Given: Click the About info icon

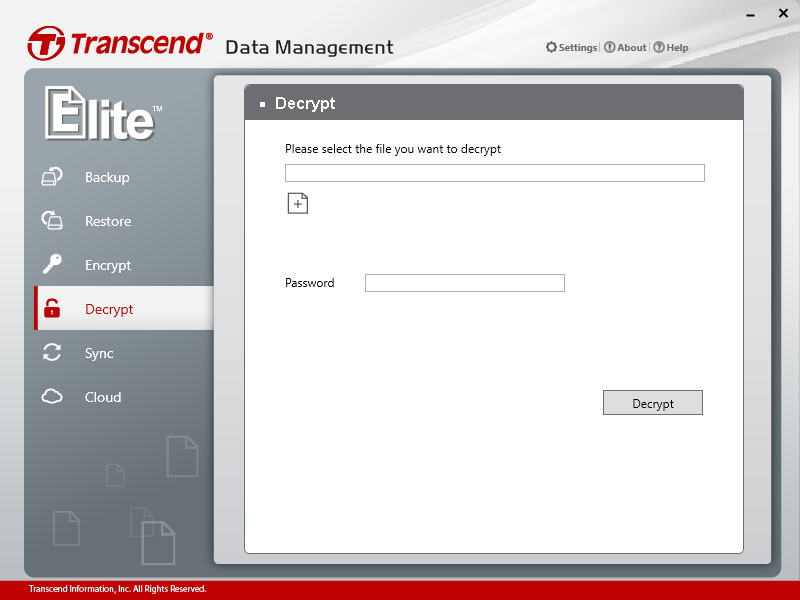Looking at the screenshot, I should tap(609, 47).
